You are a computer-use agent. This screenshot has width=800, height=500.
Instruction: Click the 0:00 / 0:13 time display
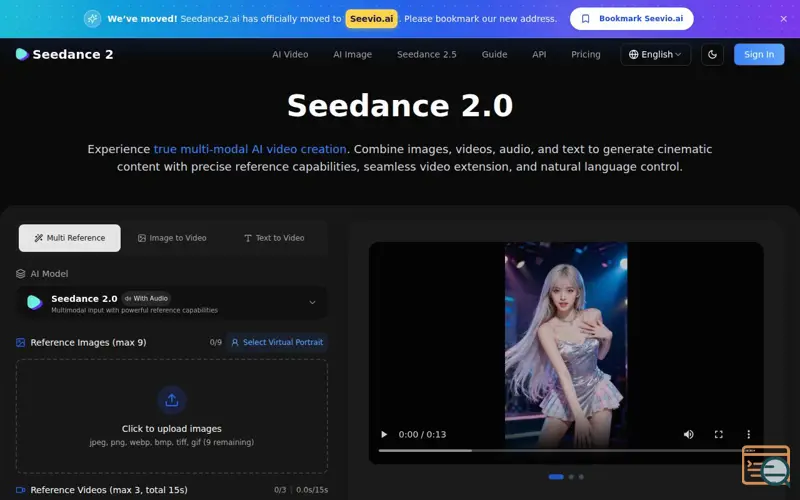pos(422,435)
